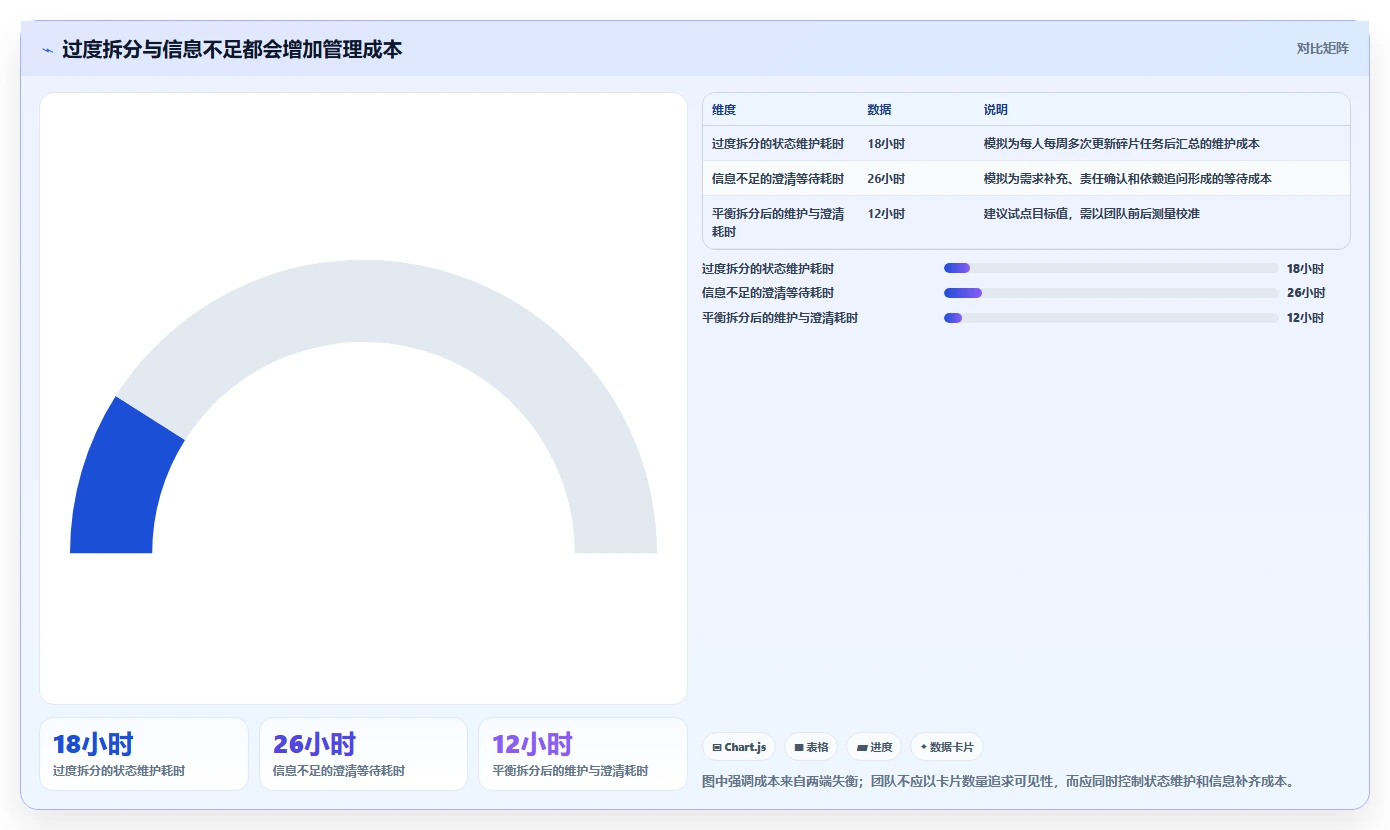Click the 18小时 value in the table
This screenshot has height=830, width=1390.
886,144
